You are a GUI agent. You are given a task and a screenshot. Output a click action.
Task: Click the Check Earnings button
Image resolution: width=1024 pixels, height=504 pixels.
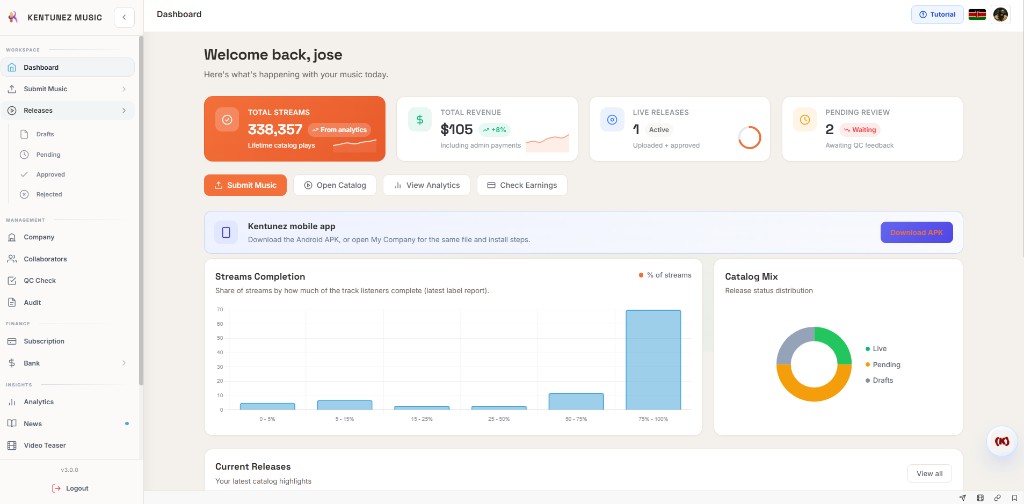(x=522, y=185)
